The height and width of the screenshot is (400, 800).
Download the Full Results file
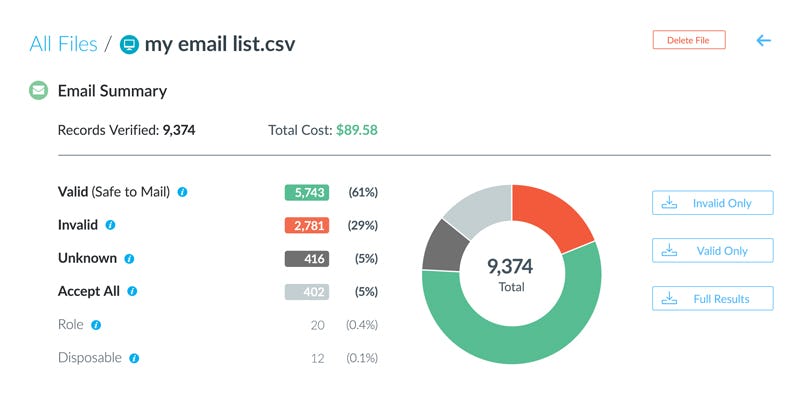pyautogui.click(x=713, y=298)
